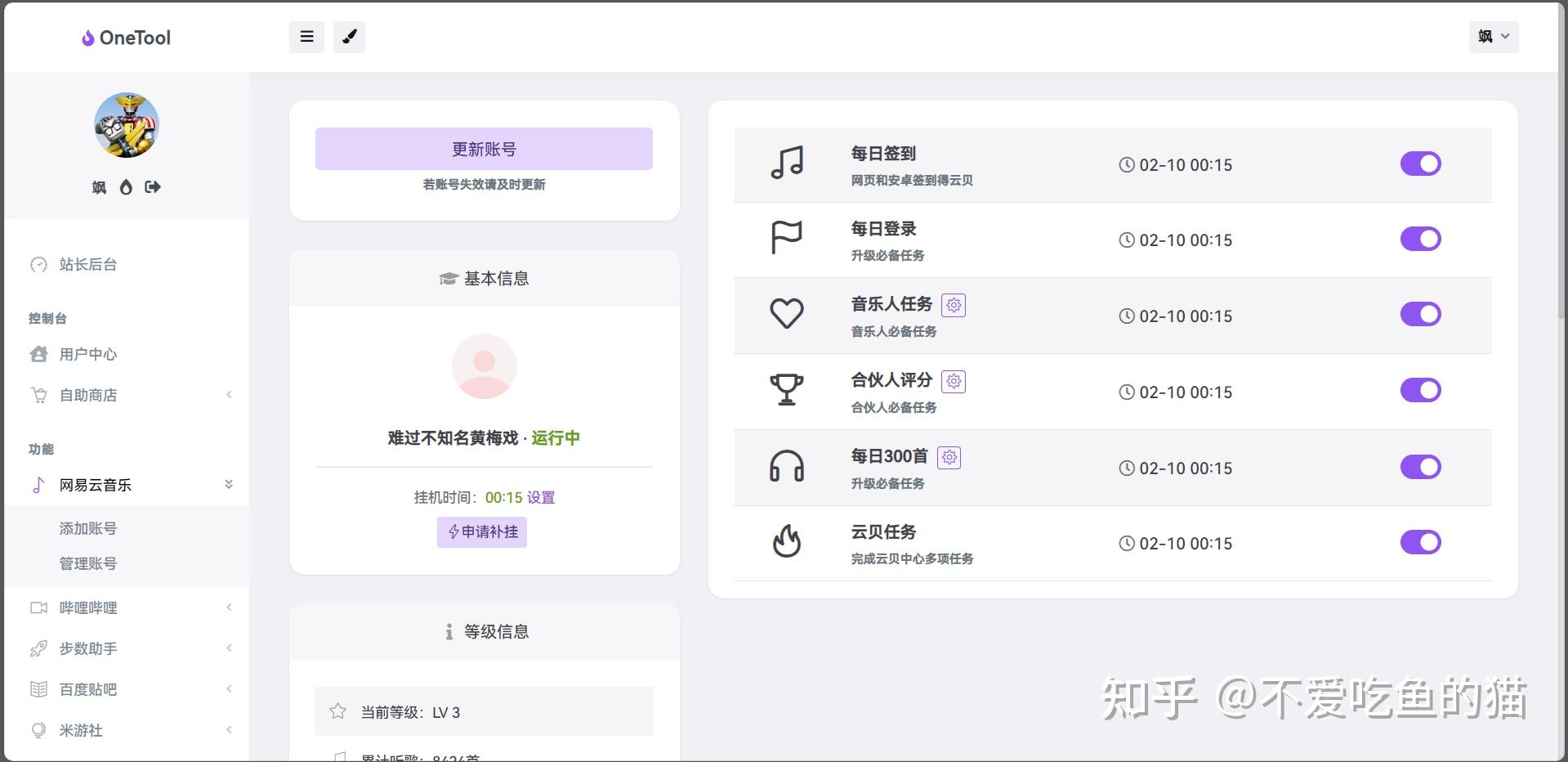The width and height of the screenshot is (1568, 762).
Task: Click 设置 next to 挂机时间 00:15
Action: 541,497
